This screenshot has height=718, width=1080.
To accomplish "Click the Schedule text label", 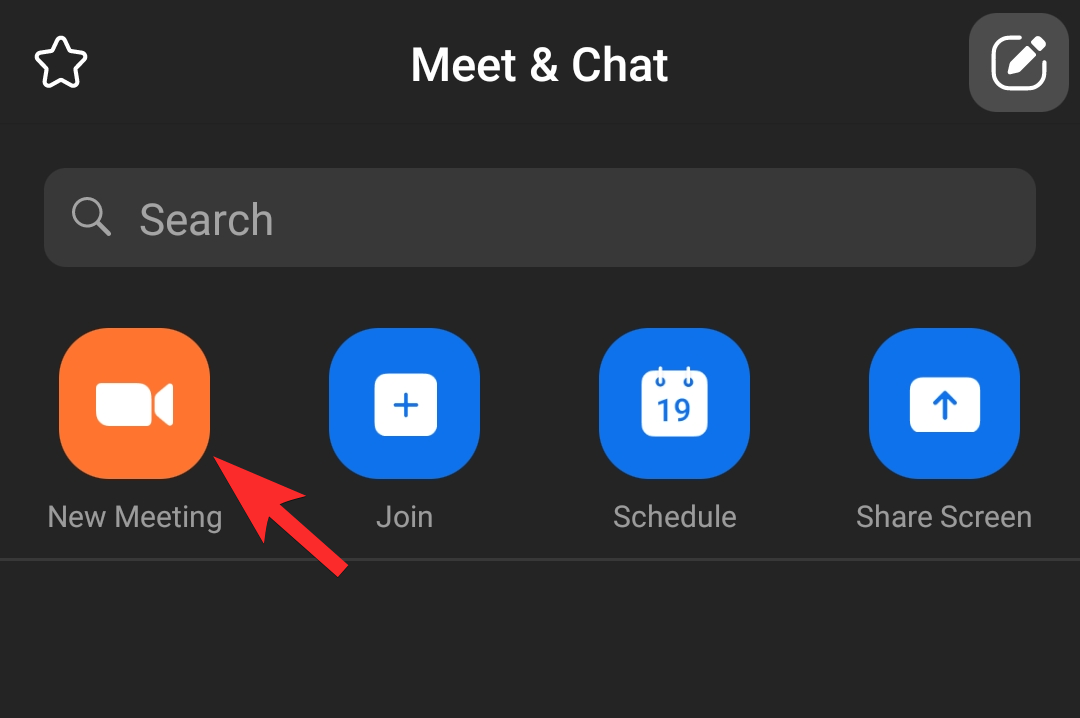I will (x=675, y=517).
